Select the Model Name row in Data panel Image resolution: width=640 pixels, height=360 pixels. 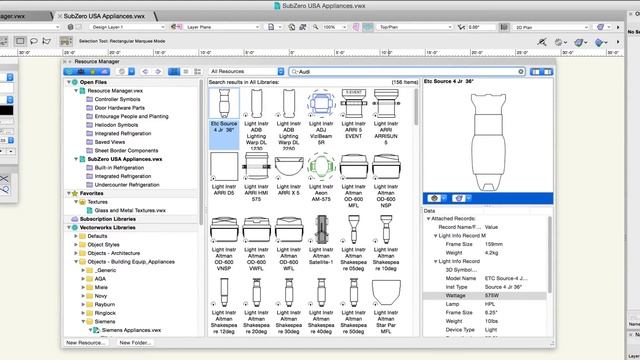(x=485, y=278)
